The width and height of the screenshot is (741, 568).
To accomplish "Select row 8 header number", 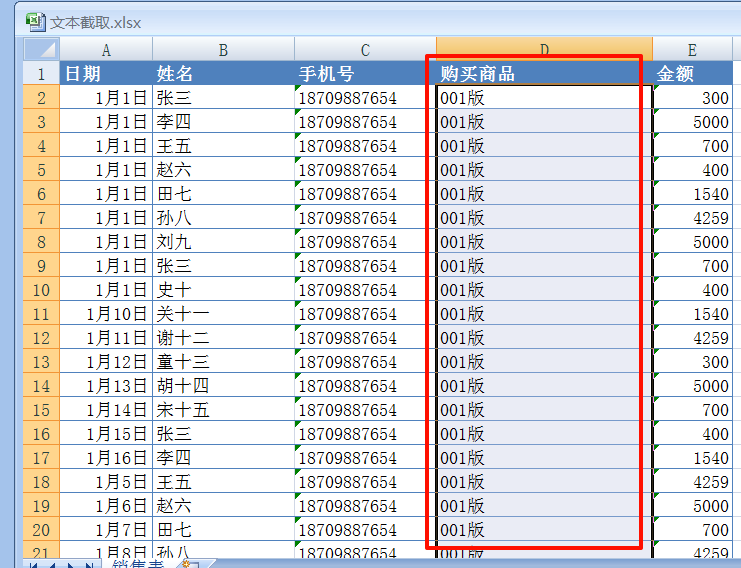I will pos(41,241).
